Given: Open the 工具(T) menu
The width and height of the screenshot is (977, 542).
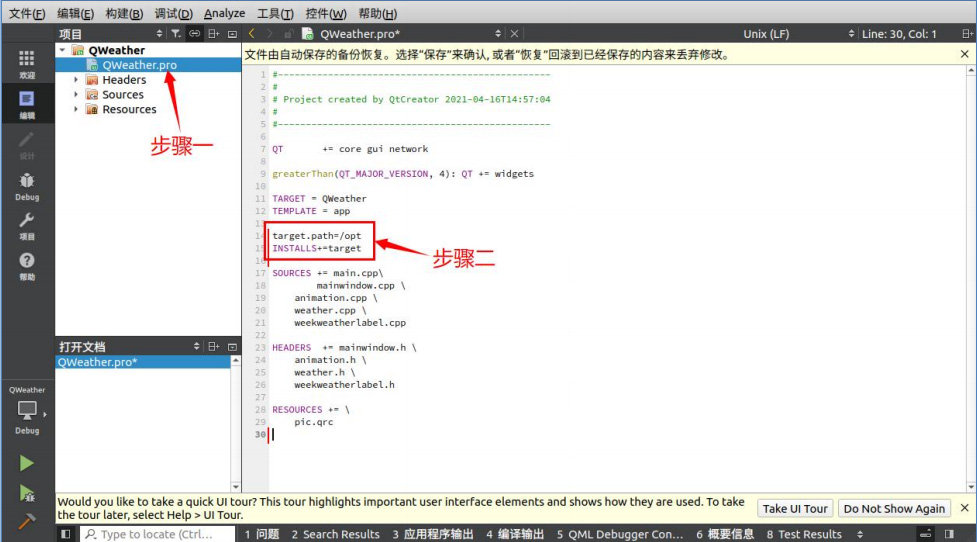Looking at the screenshot, I should coord(275,13).
